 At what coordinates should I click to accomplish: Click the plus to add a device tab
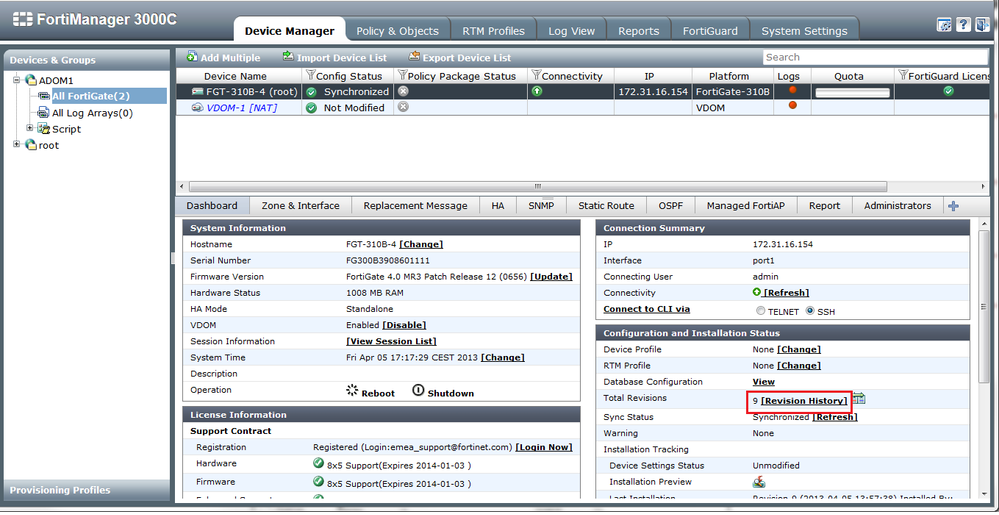(954, 206)
